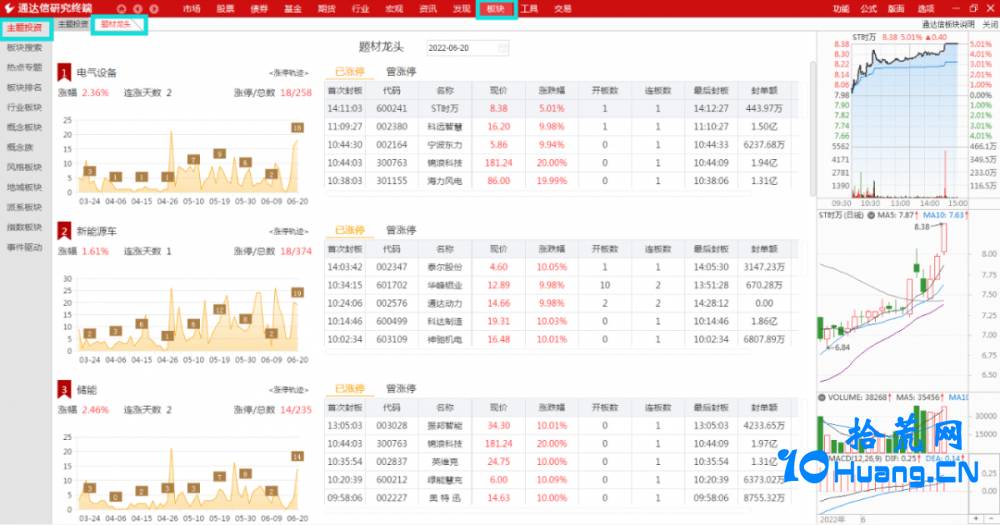Viewport: 1000px width, 525px height.
Task: Click the 18 marker on 电气设备 chart
Action: coord(297,128)
